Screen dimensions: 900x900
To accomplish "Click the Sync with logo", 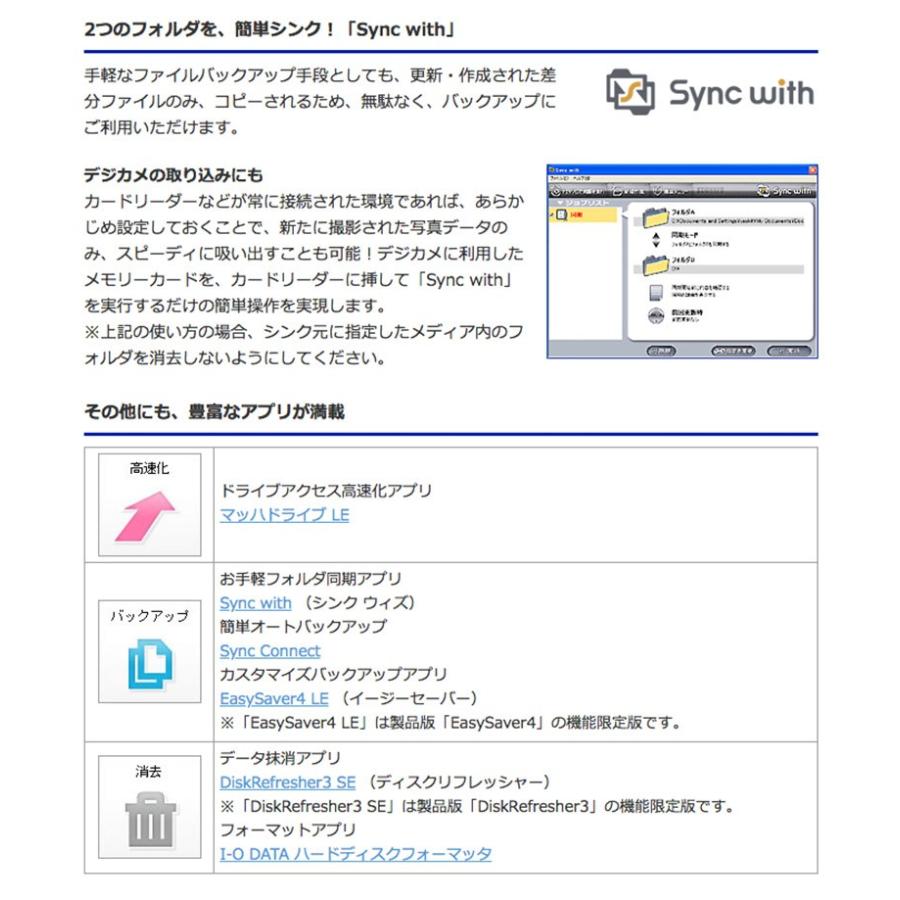I will tap(709, 94).
